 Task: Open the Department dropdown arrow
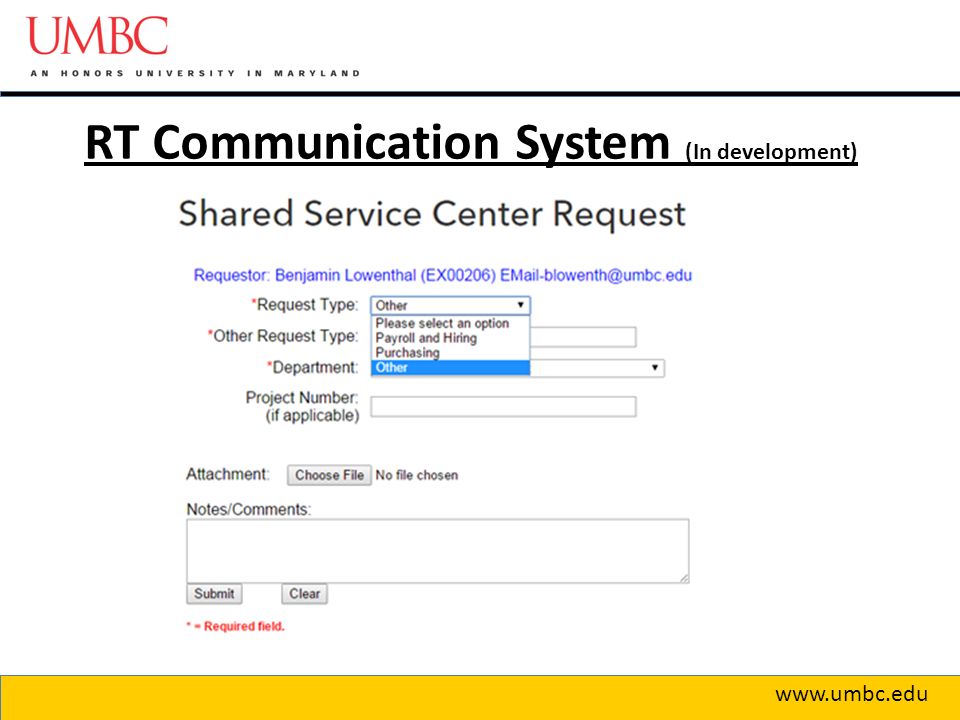click(x=654, y=367)
